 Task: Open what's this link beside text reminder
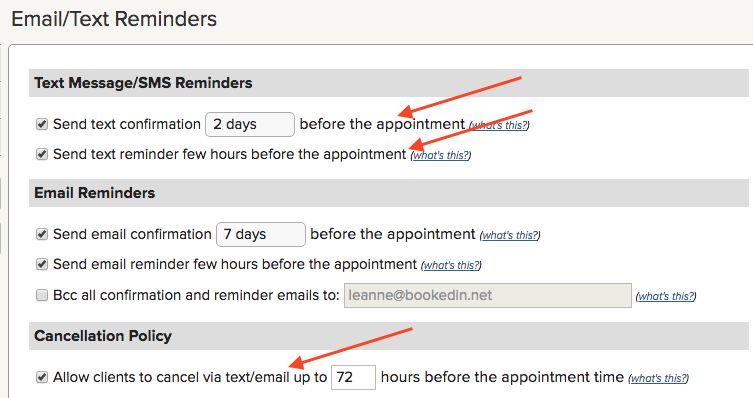coord(441,156)
